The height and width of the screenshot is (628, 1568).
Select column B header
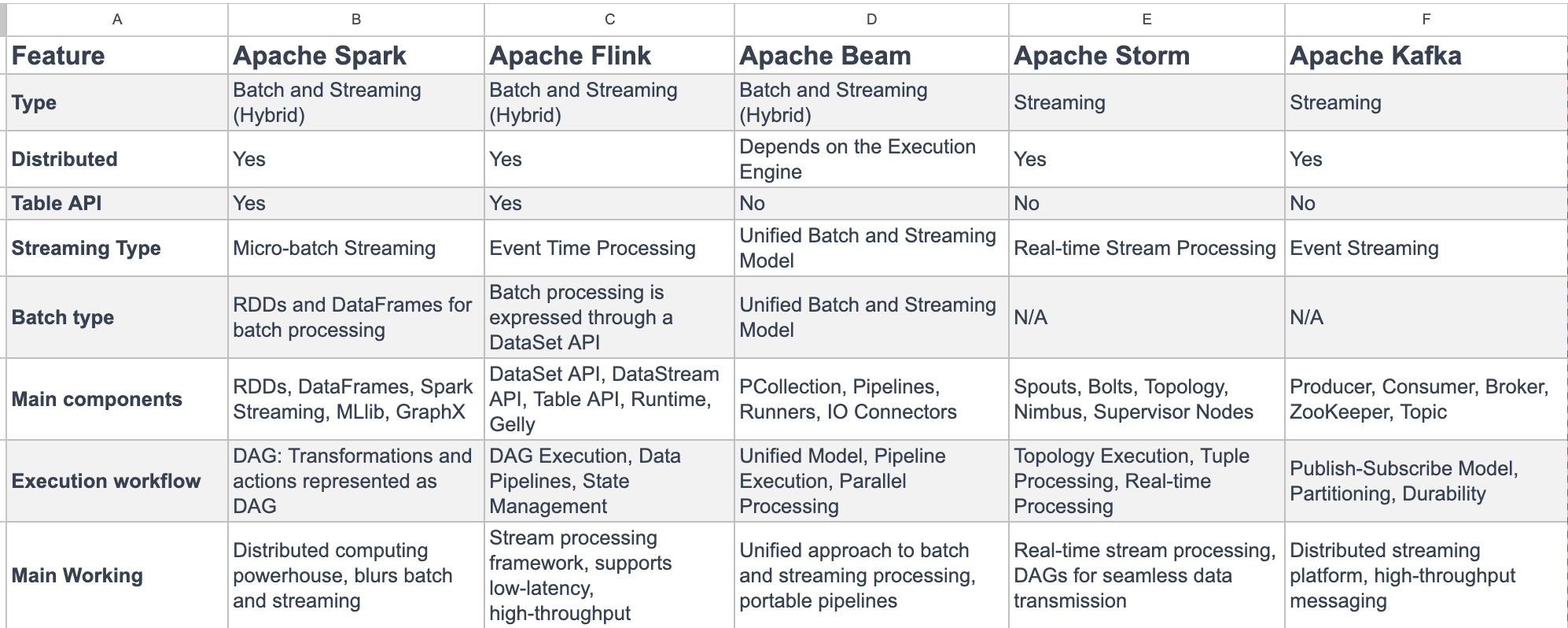coord(356,20)
